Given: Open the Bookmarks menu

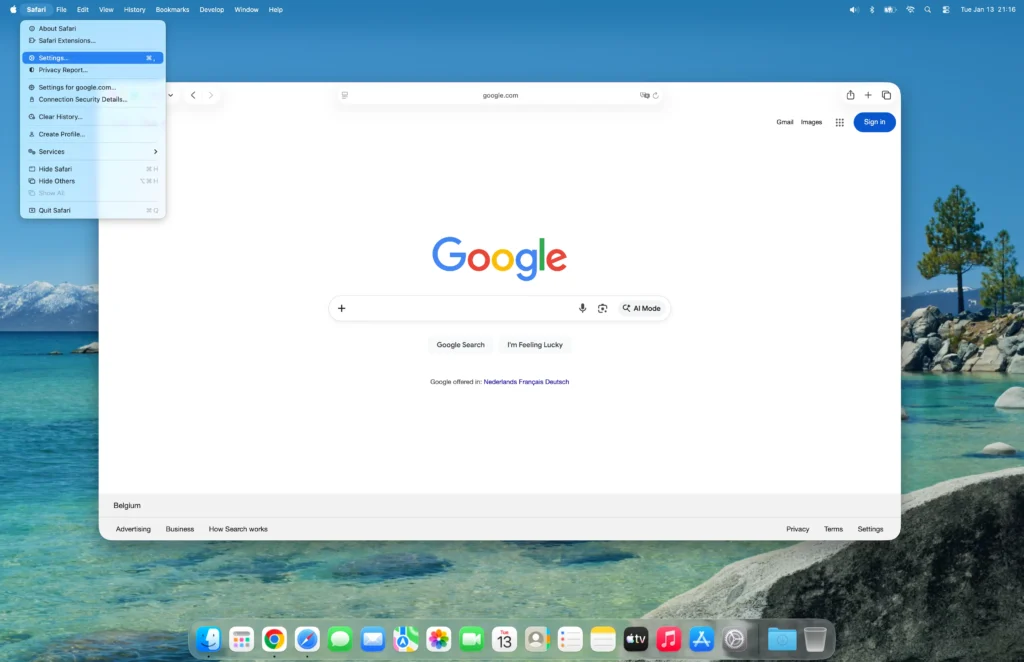Looking at the screenshot, I should pos(172,9).
